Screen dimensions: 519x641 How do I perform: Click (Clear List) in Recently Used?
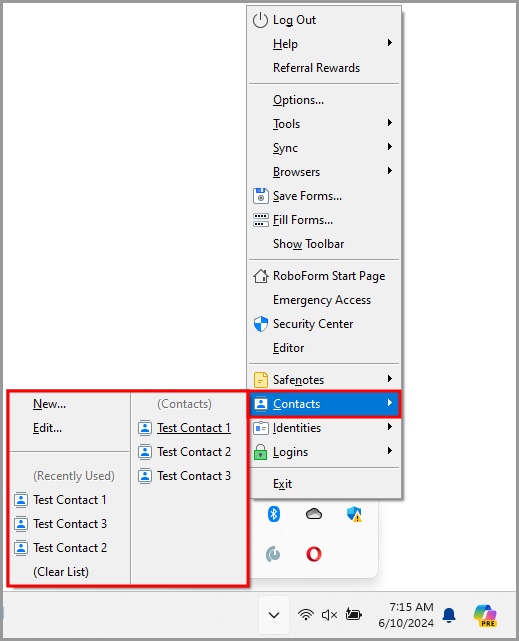[61, 572]
